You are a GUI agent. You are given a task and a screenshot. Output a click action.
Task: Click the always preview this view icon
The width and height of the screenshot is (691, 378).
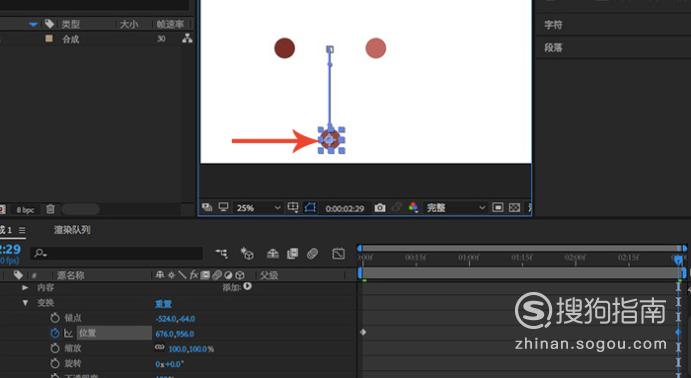(207, 207)
